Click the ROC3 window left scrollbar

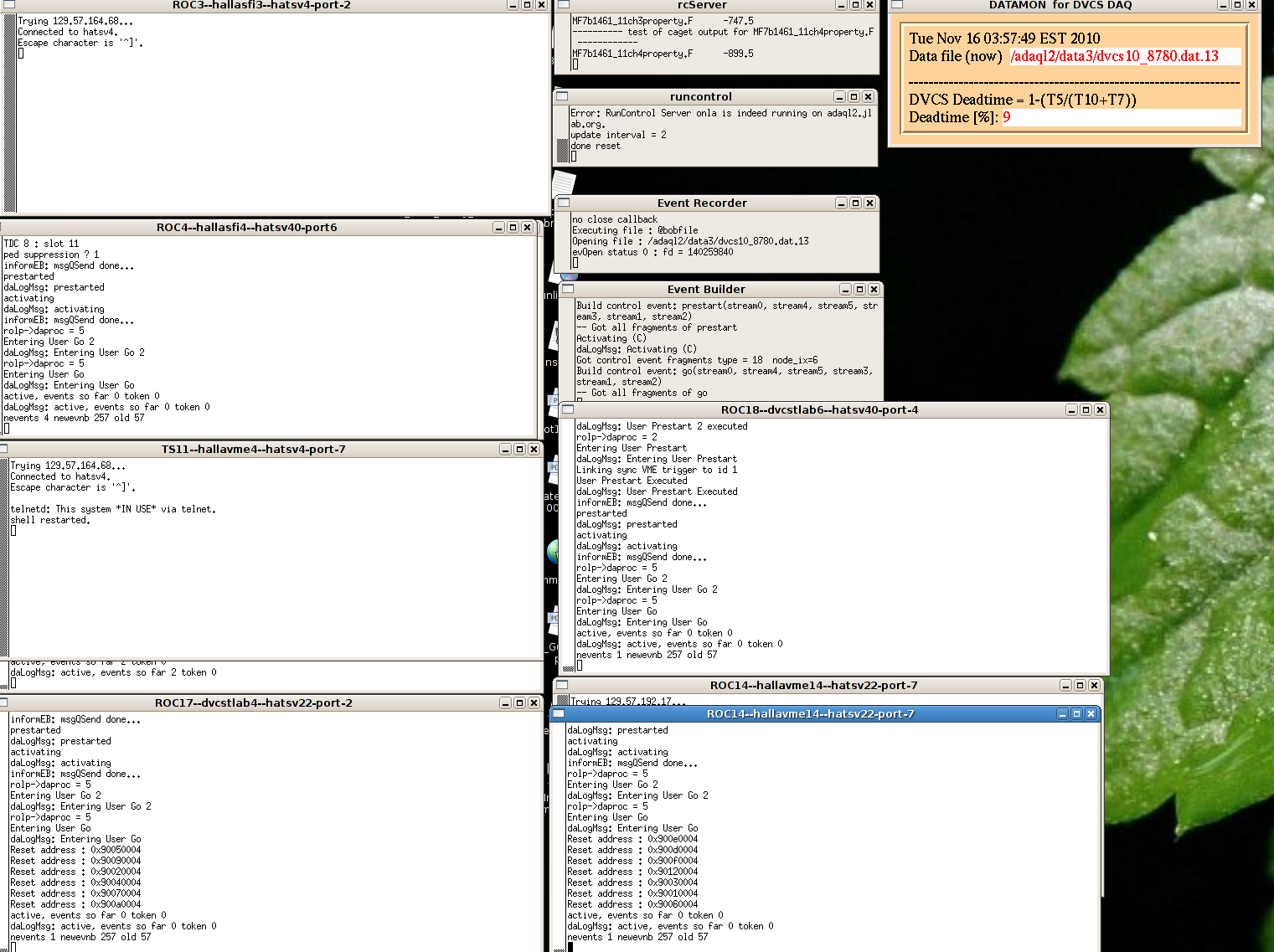[x=10, y=111]
